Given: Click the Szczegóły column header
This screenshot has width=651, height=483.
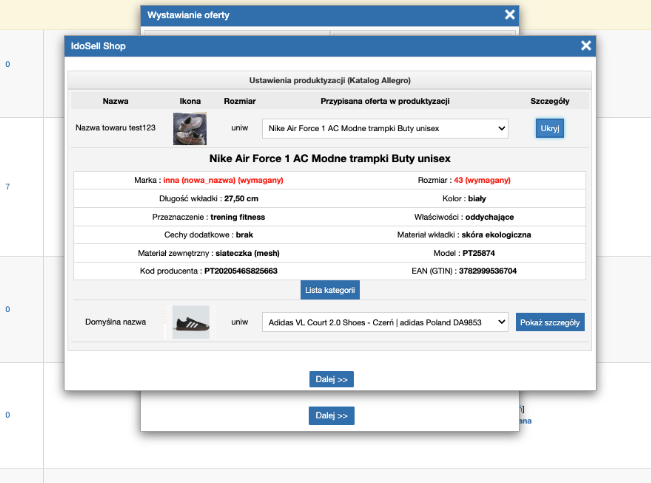Looking at the screenshot, I should 550,101.
